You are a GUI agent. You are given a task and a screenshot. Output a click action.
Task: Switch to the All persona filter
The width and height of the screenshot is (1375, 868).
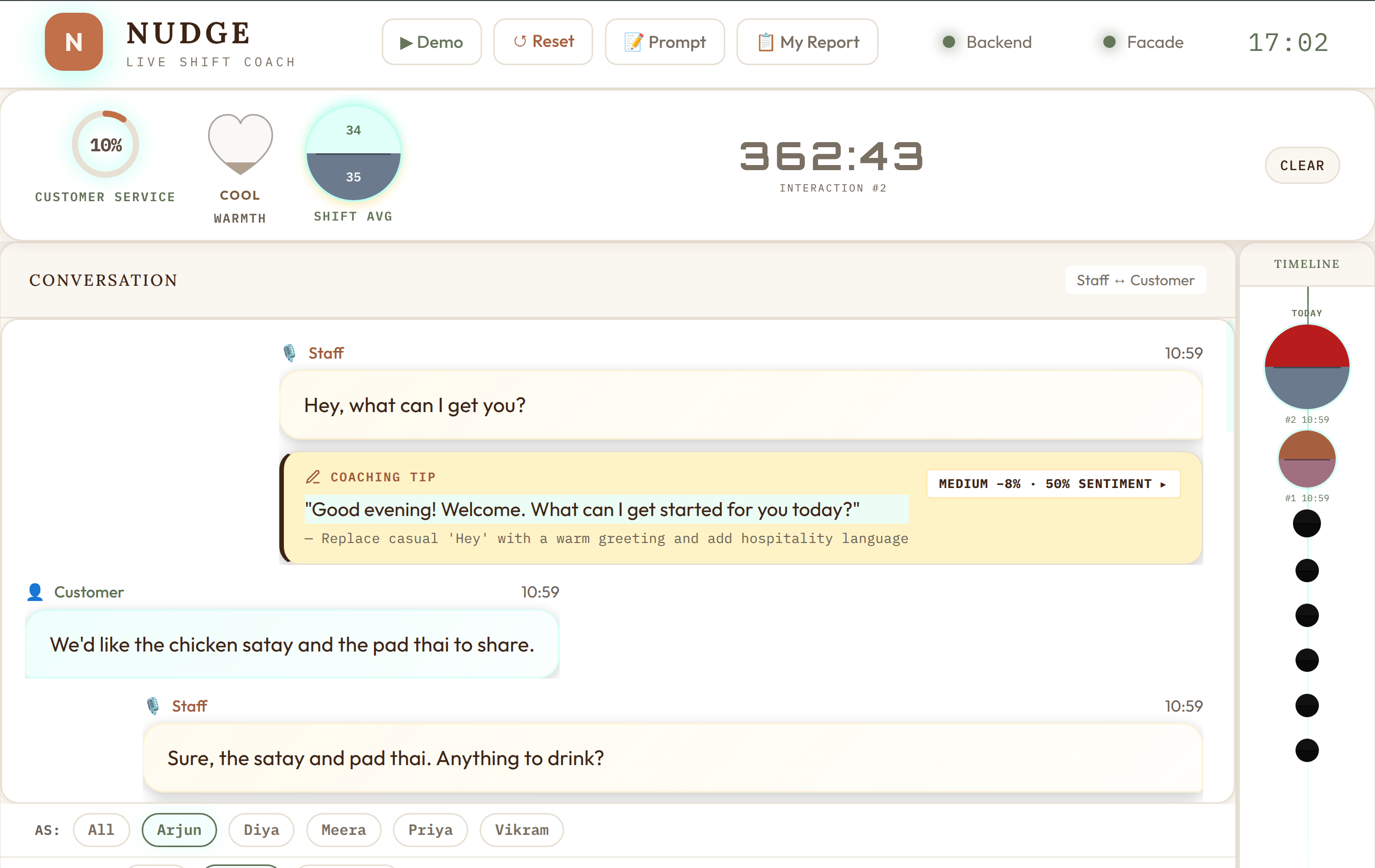(x=101, y=830)
